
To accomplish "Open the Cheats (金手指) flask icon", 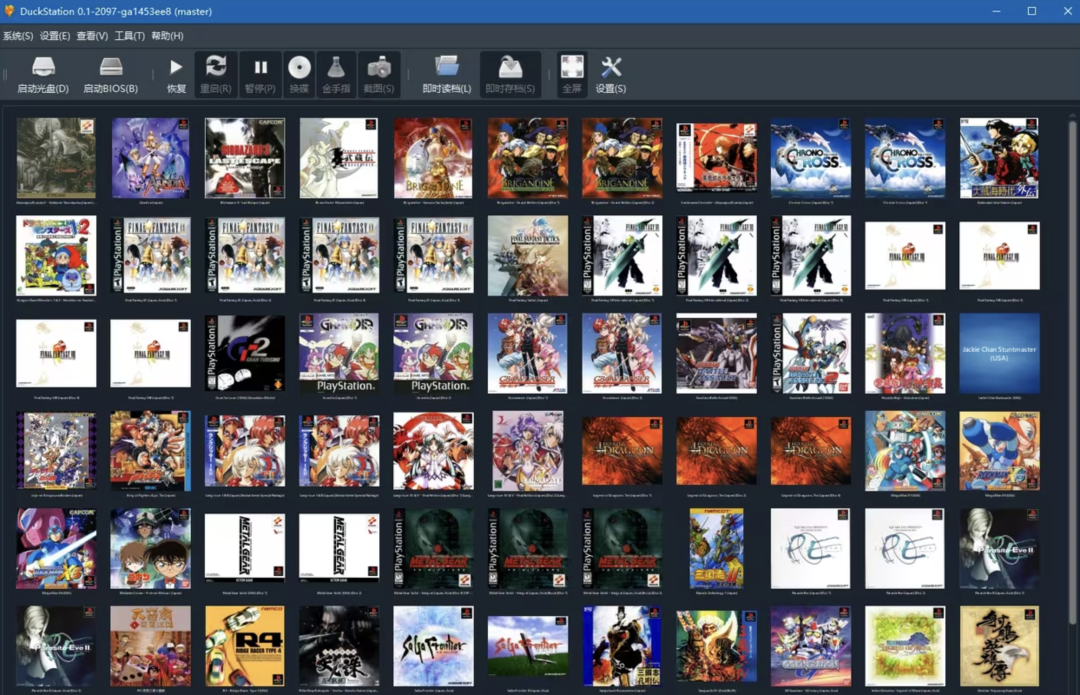I will [335, 74].
